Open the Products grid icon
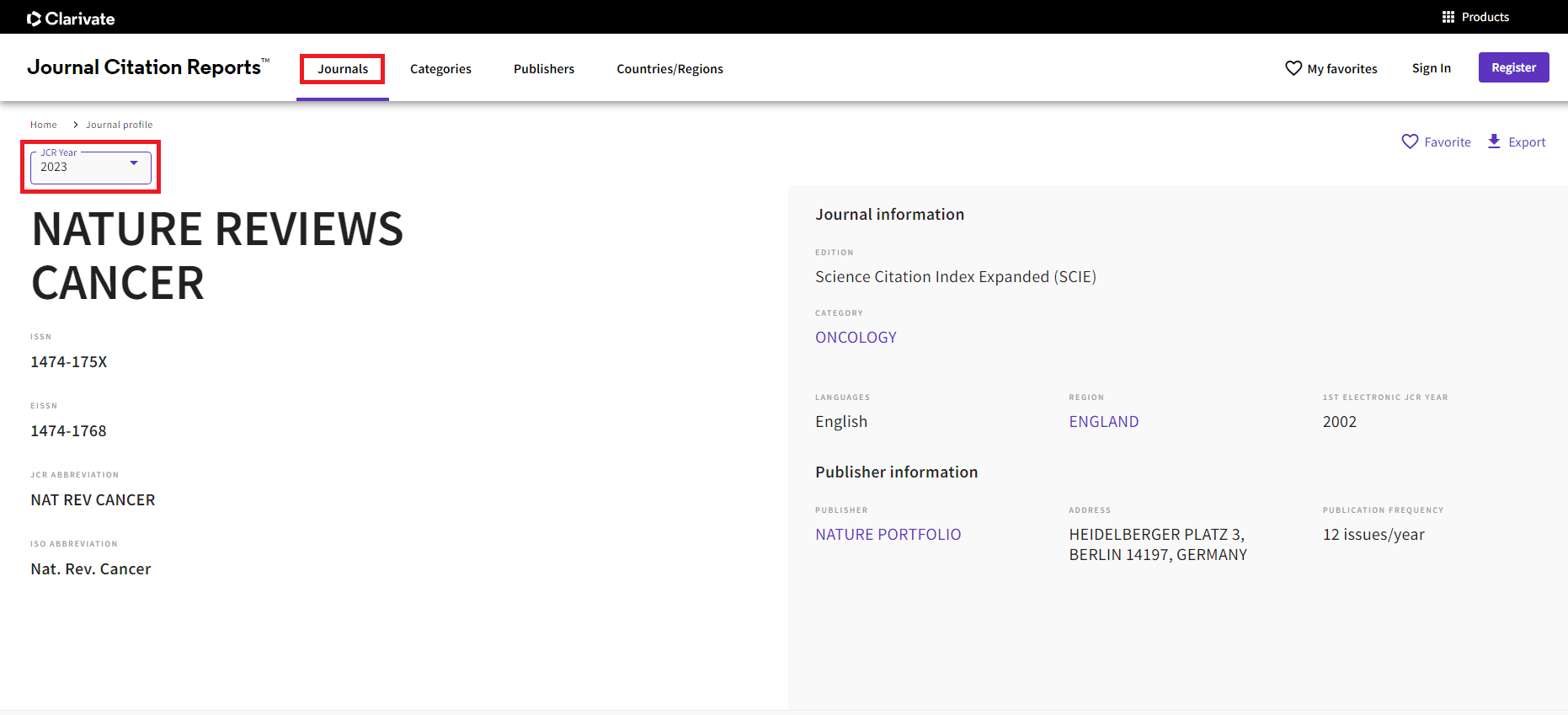 pyautogui.click(x=1448, y=17)
